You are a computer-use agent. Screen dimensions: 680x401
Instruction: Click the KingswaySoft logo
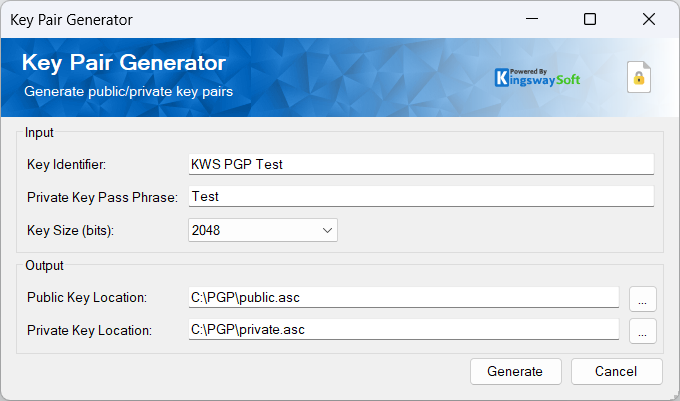537,77
